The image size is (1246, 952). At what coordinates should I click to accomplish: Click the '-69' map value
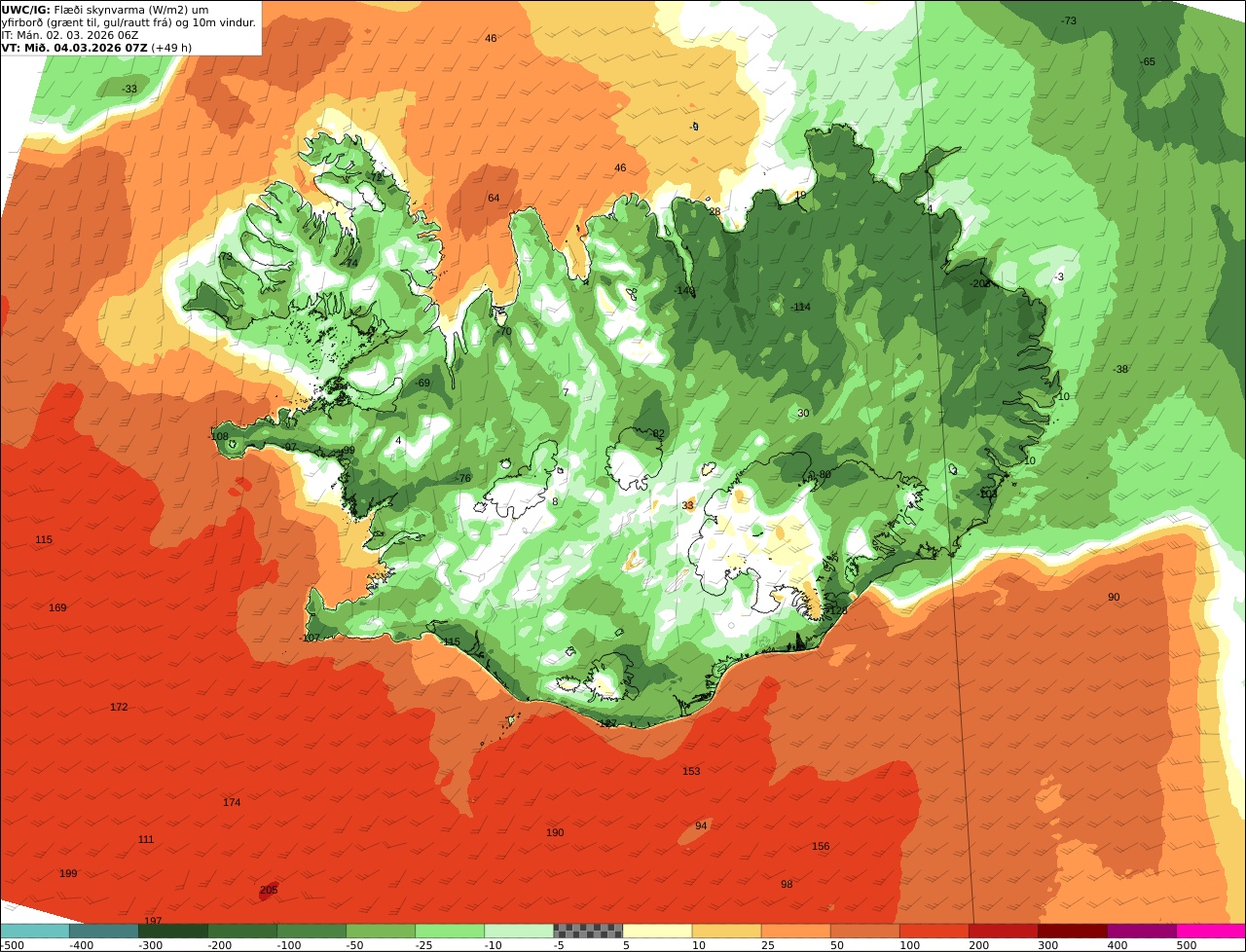point(422,384)
